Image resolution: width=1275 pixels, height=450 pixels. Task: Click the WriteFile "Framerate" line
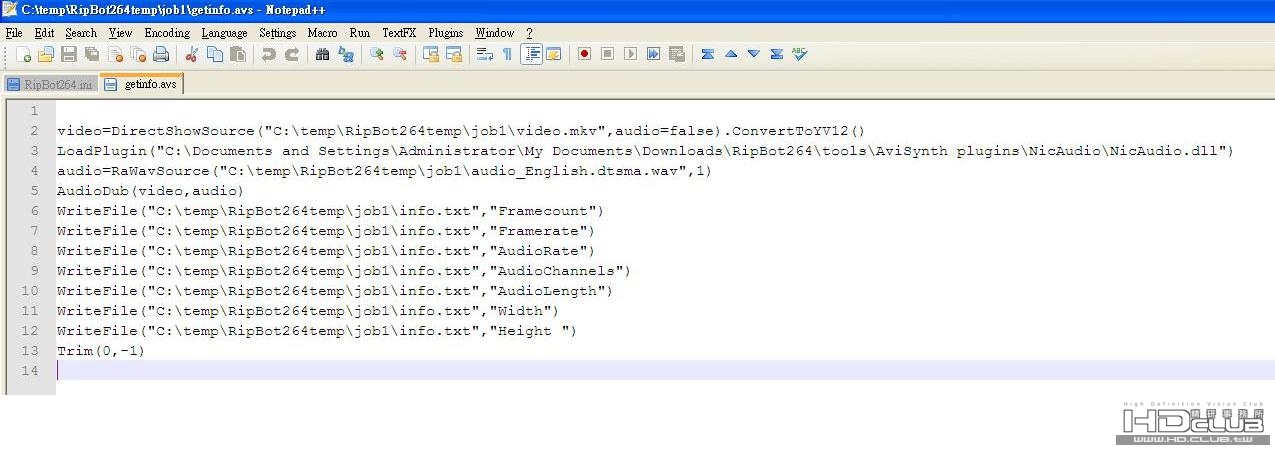click(326, 231)
